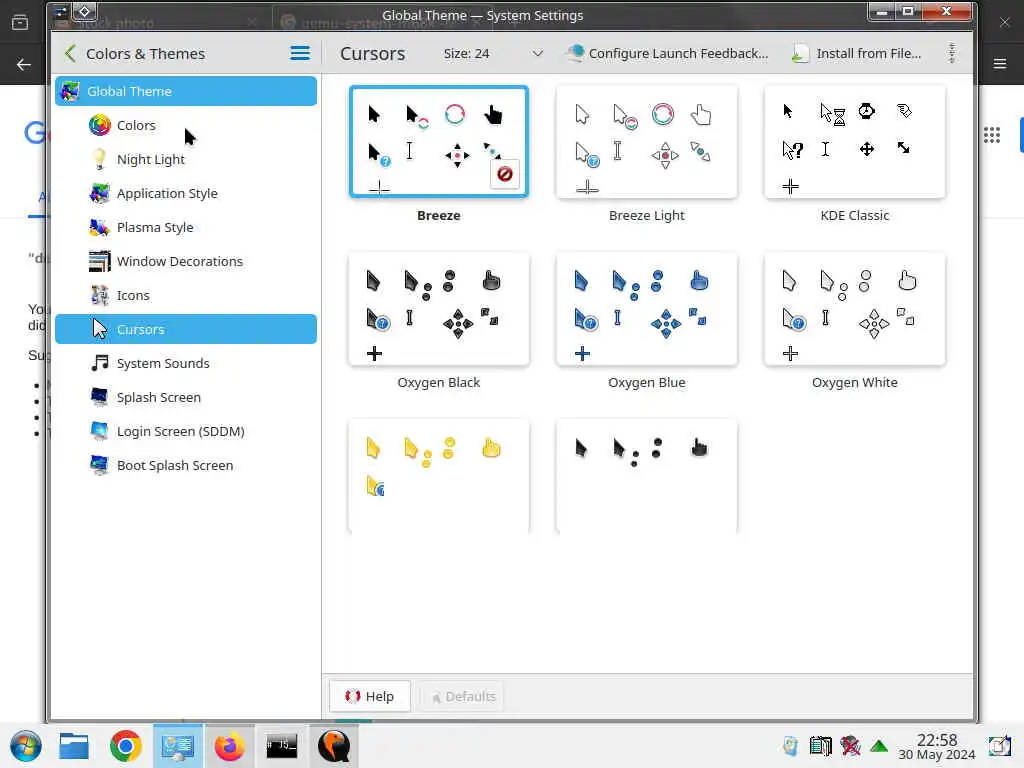
Task: Launch Firefox from the taskbar
Action: (229, 746)
